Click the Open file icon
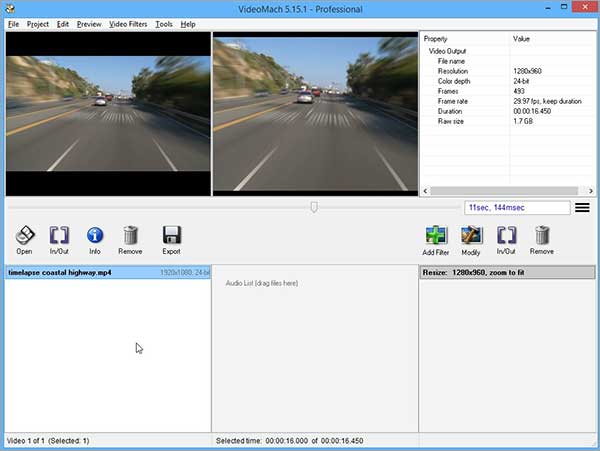Image resolution: width=600 pixels, height=451 pixels. pyautogui.click(x=24, y=236)
